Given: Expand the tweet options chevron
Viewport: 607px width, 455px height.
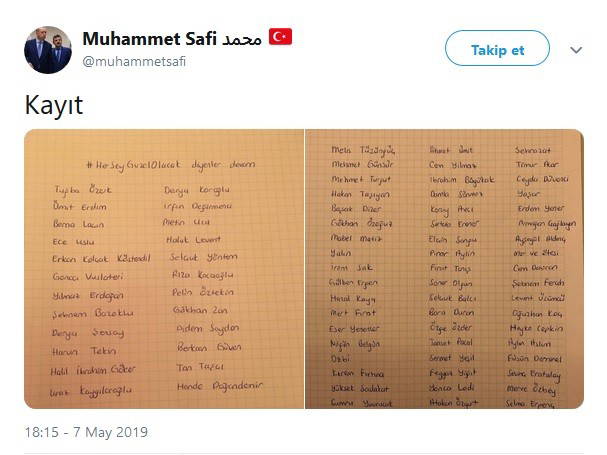Looking at the screenshot, I should (576, 50).
